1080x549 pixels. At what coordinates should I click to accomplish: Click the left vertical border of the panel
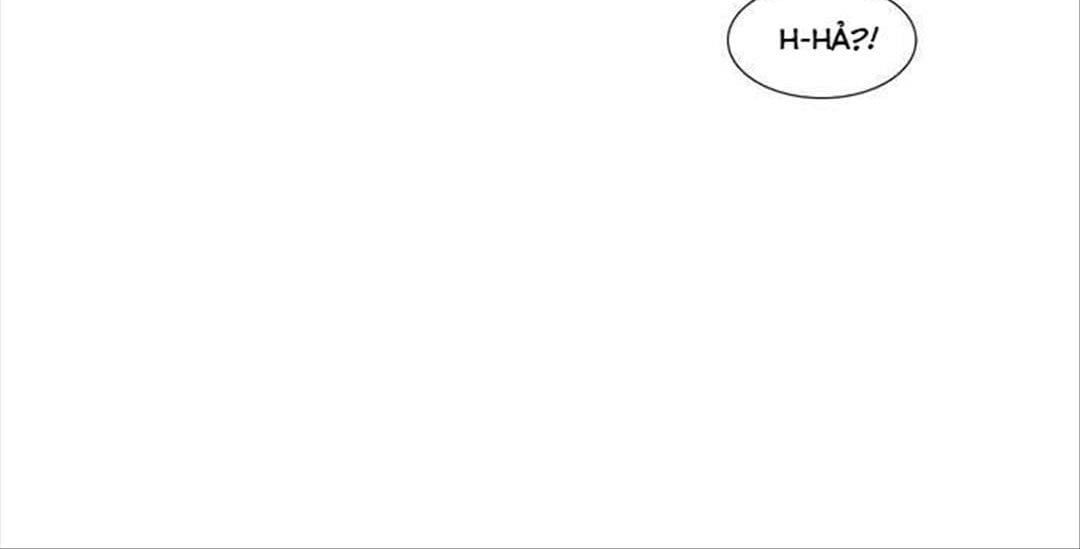click(x=1, y=274)
